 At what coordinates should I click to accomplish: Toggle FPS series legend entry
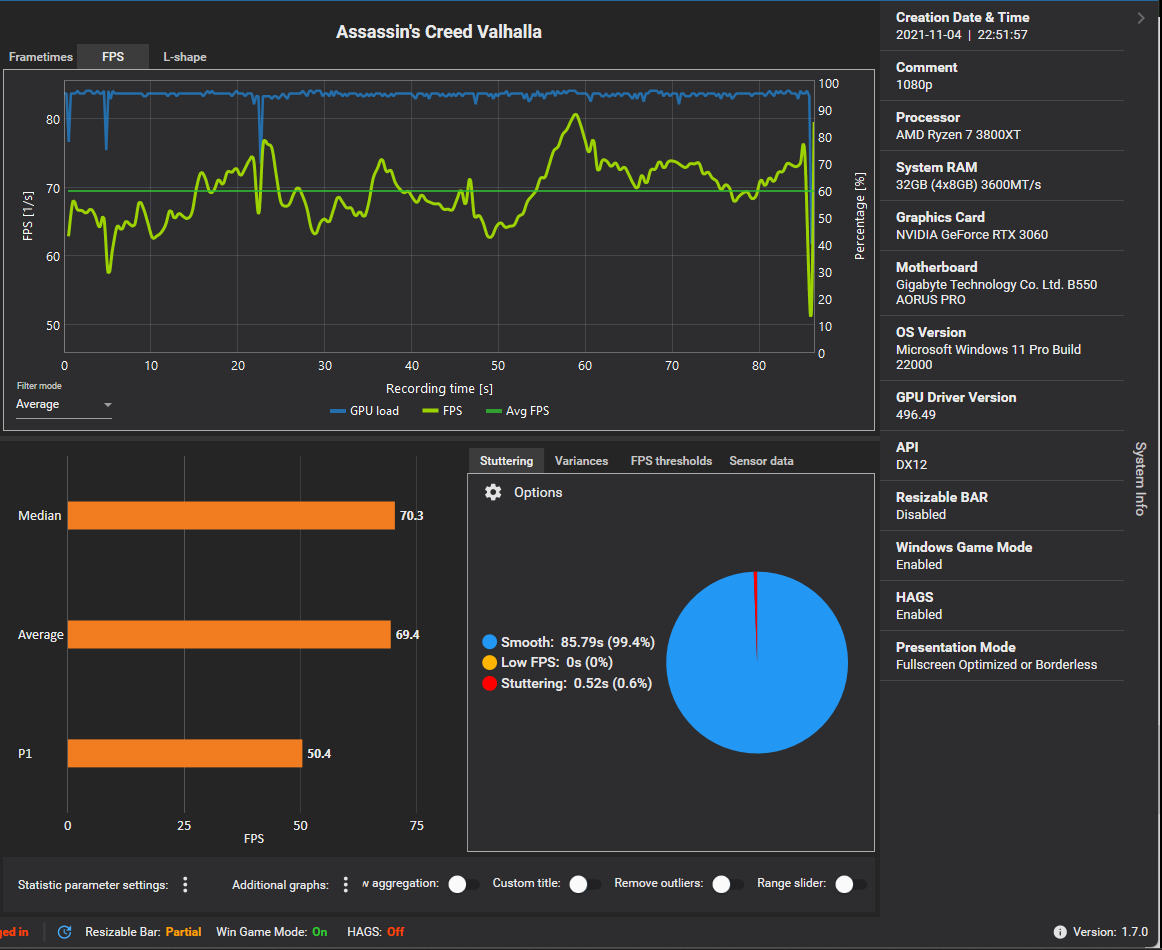pyautogui.click(x=442, y=411)
